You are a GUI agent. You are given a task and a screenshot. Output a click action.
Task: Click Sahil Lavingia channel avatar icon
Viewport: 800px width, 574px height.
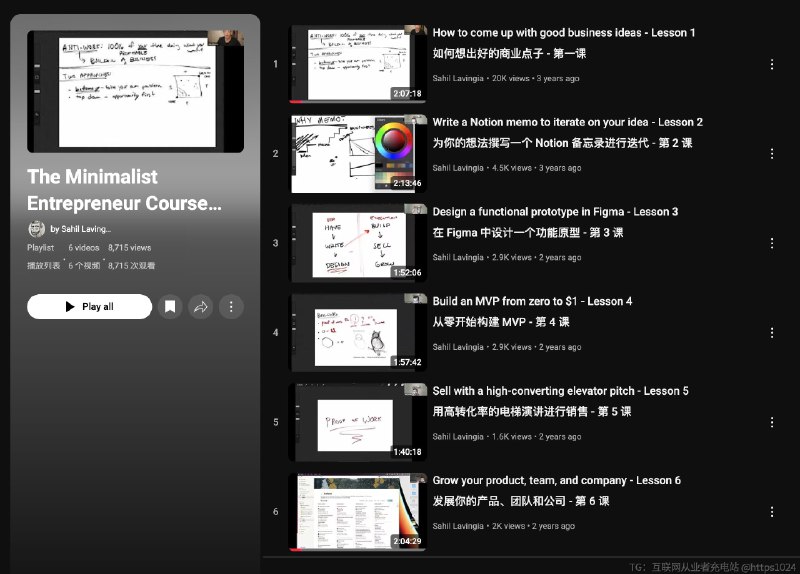point(36,229)
